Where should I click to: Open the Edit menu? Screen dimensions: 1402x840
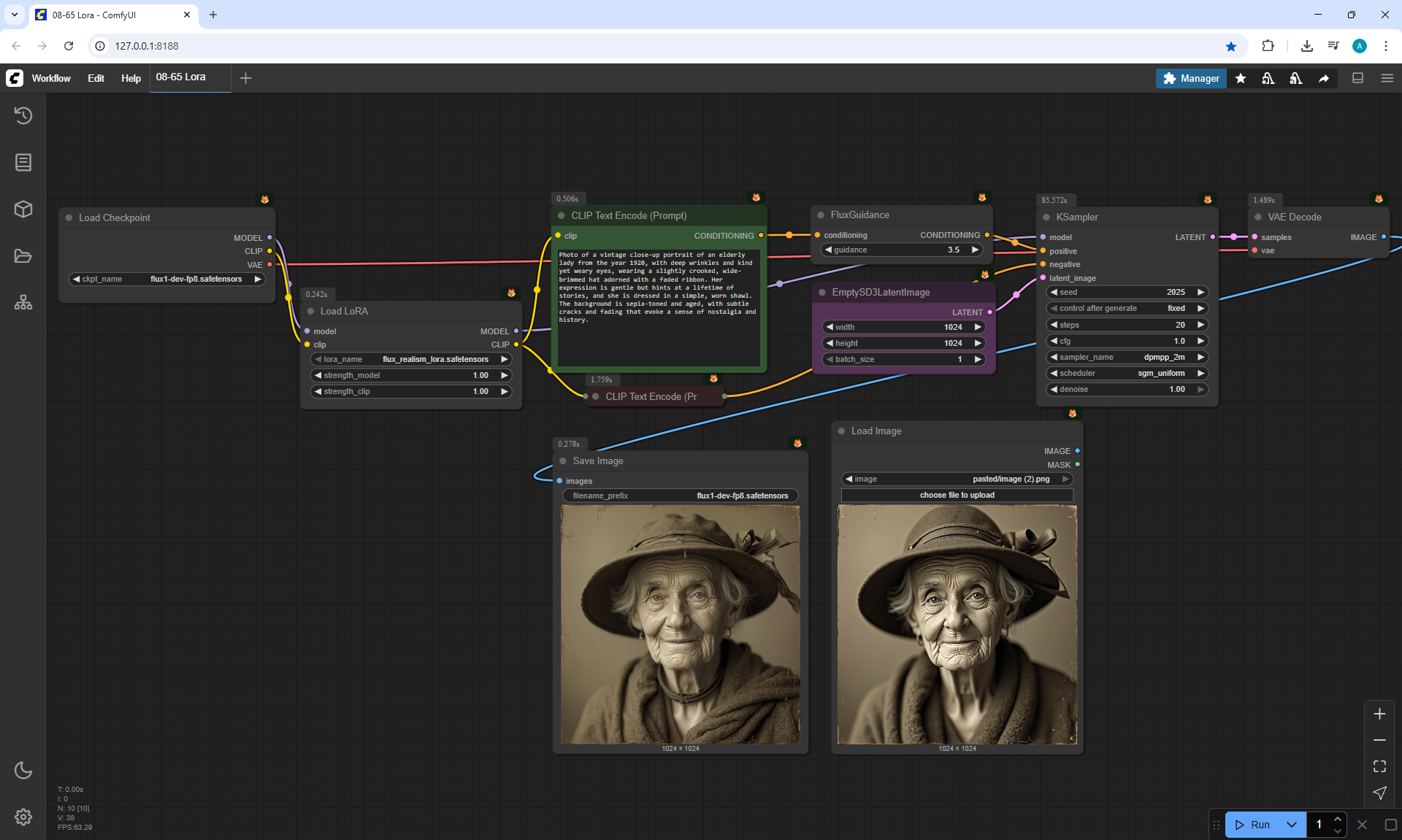[x=96, y=78]
